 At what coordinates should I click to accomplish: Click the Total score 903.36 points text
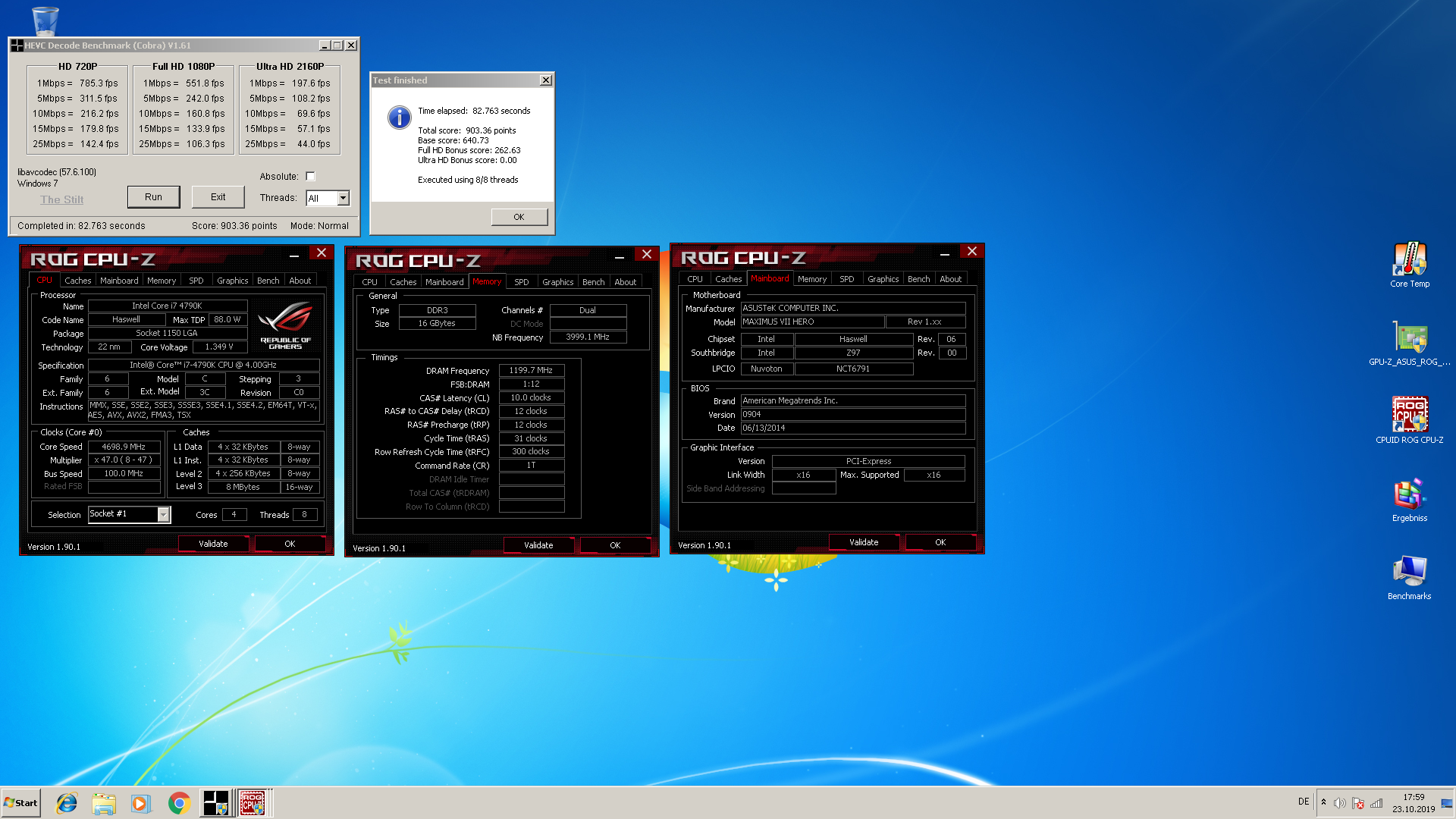coord(467,130)
